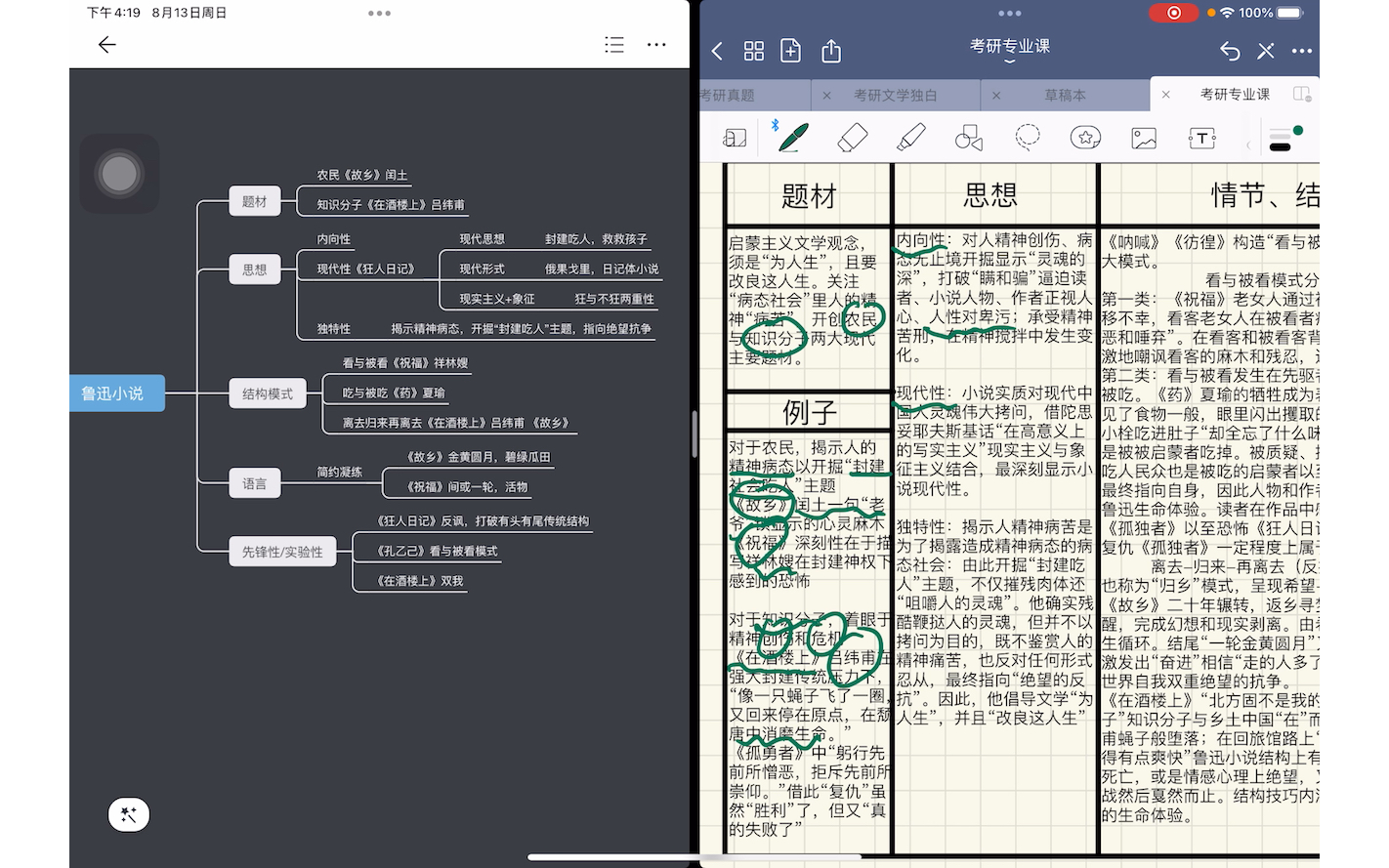
Task: Switch to the 草稿本 tab
Action: point(1065,95)
